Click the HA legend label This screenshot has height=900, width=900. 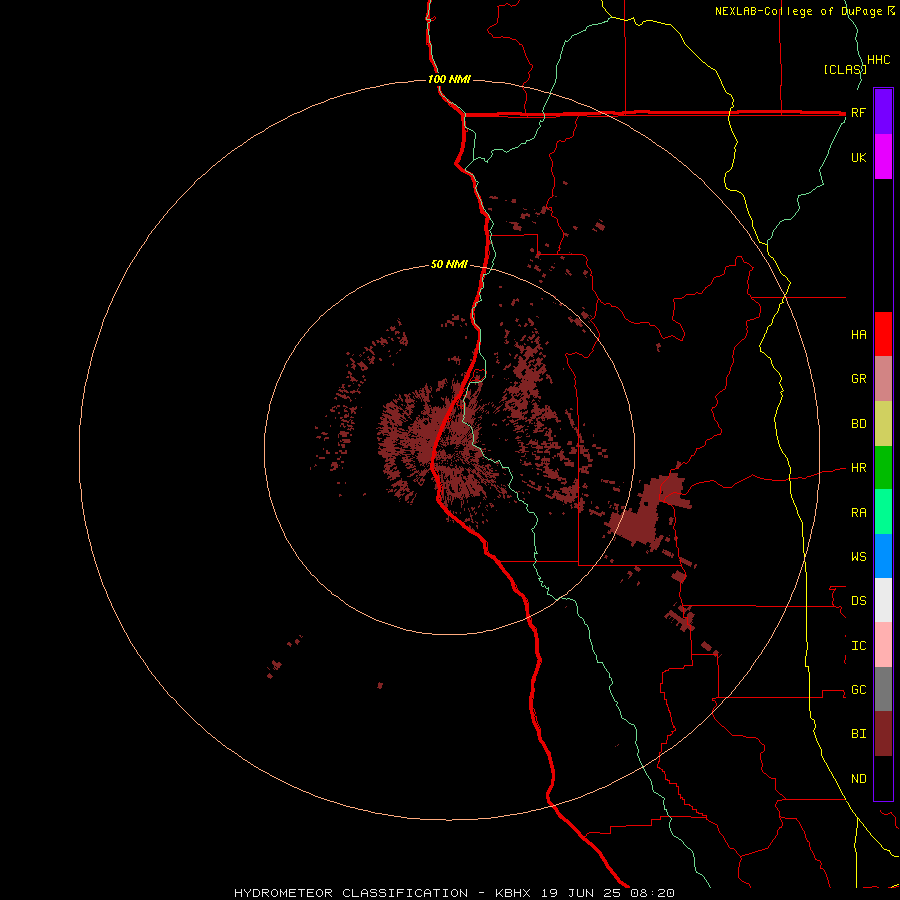tap(858, 334)
